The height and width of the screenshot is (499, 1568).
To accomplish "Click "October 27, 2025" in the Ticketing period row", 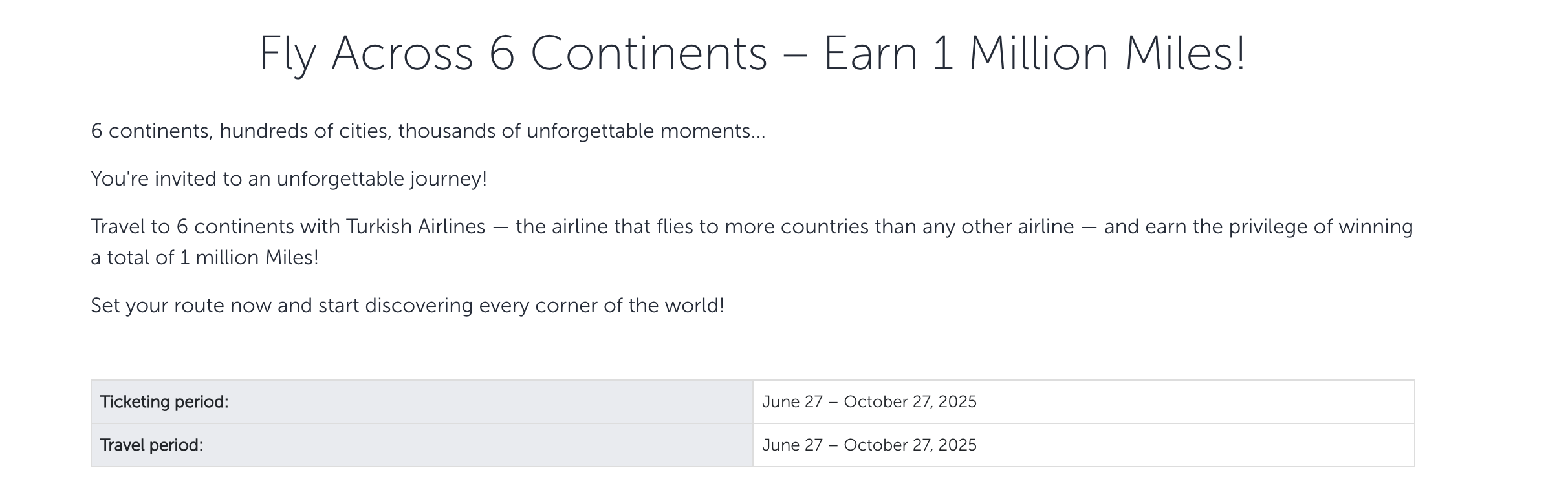I will click(910, 402).
